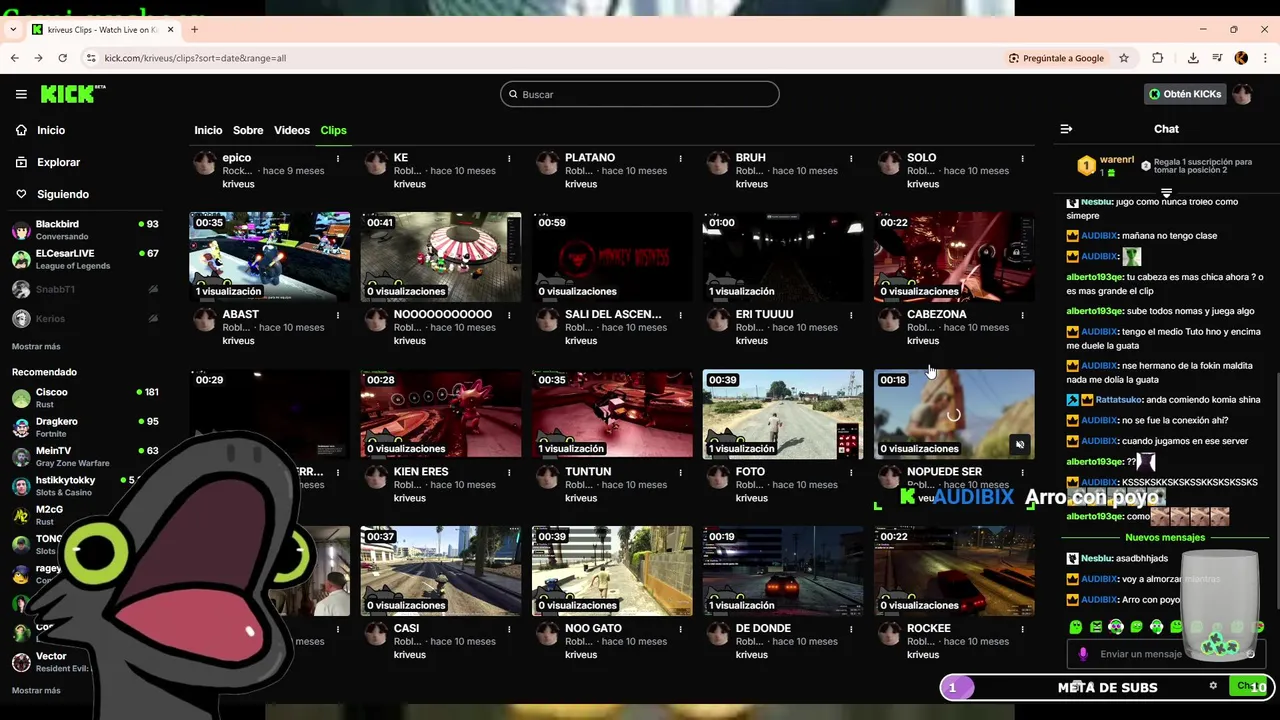Open Vector channel in Recomendado
Image resolution: width=1280 pixels, height=720 pixels.
(50, 662)
